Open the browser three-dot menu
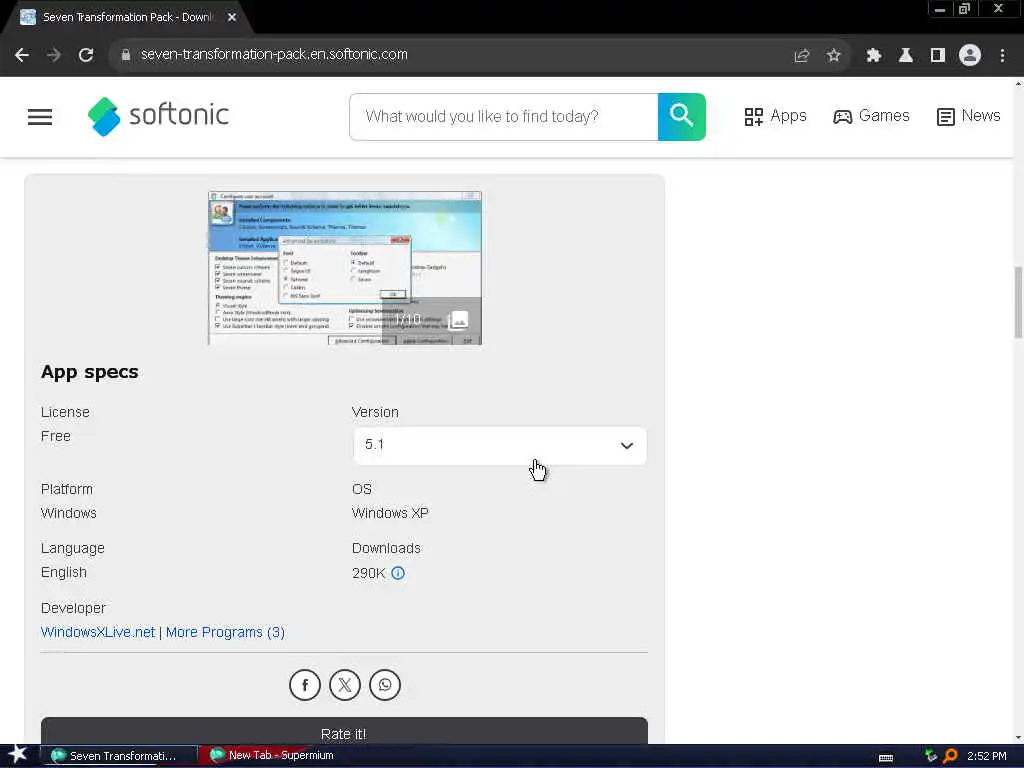 pyautogui.click(x=1002, y=56)
